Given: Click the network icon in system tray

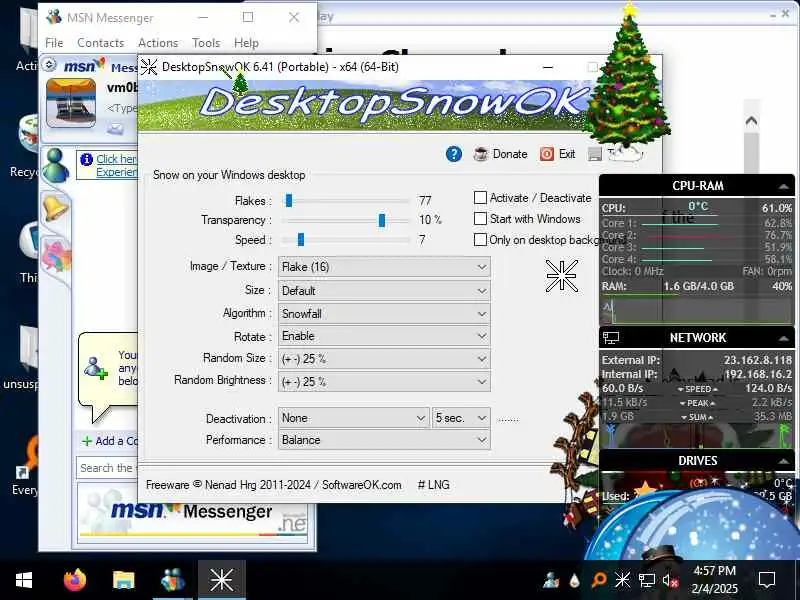Looking at the screenshot, I should (646, 581).
